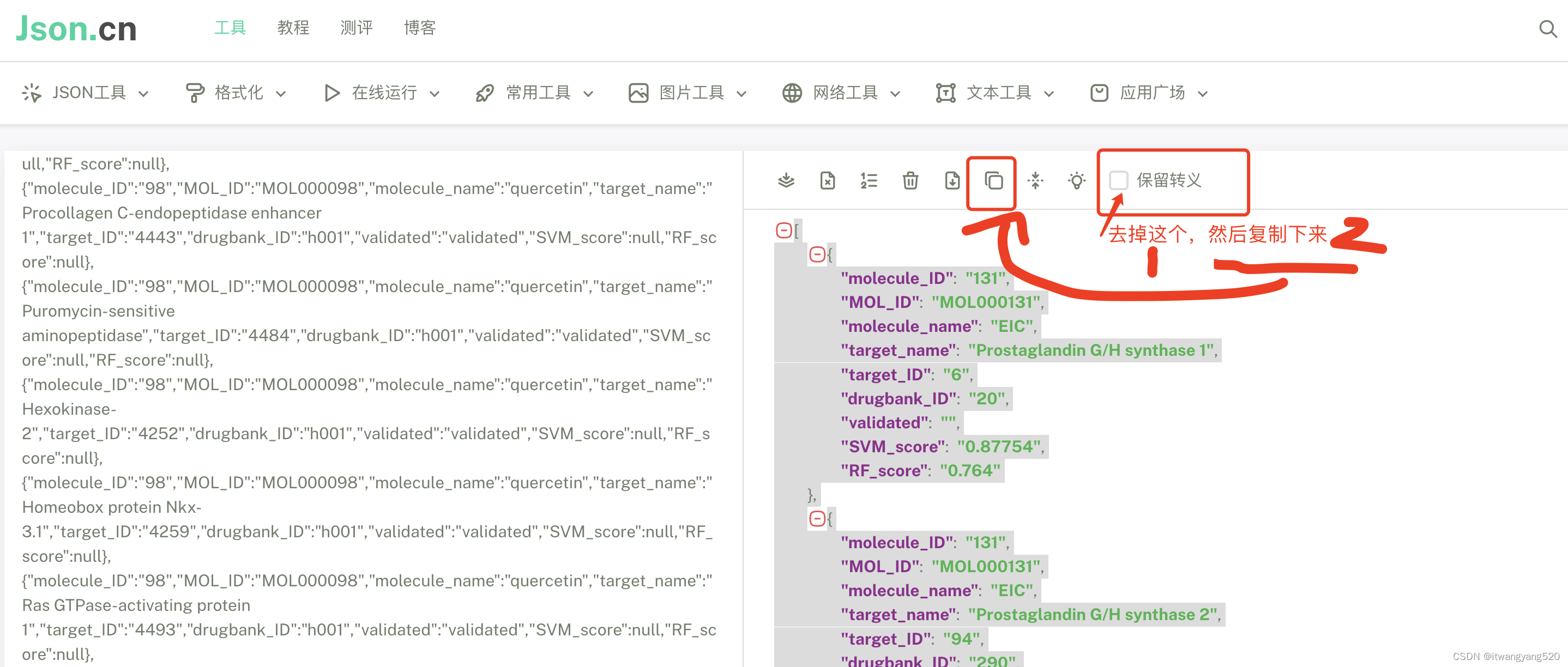
Task: Collapse the root array bracket node
Action: coord(783,230)
